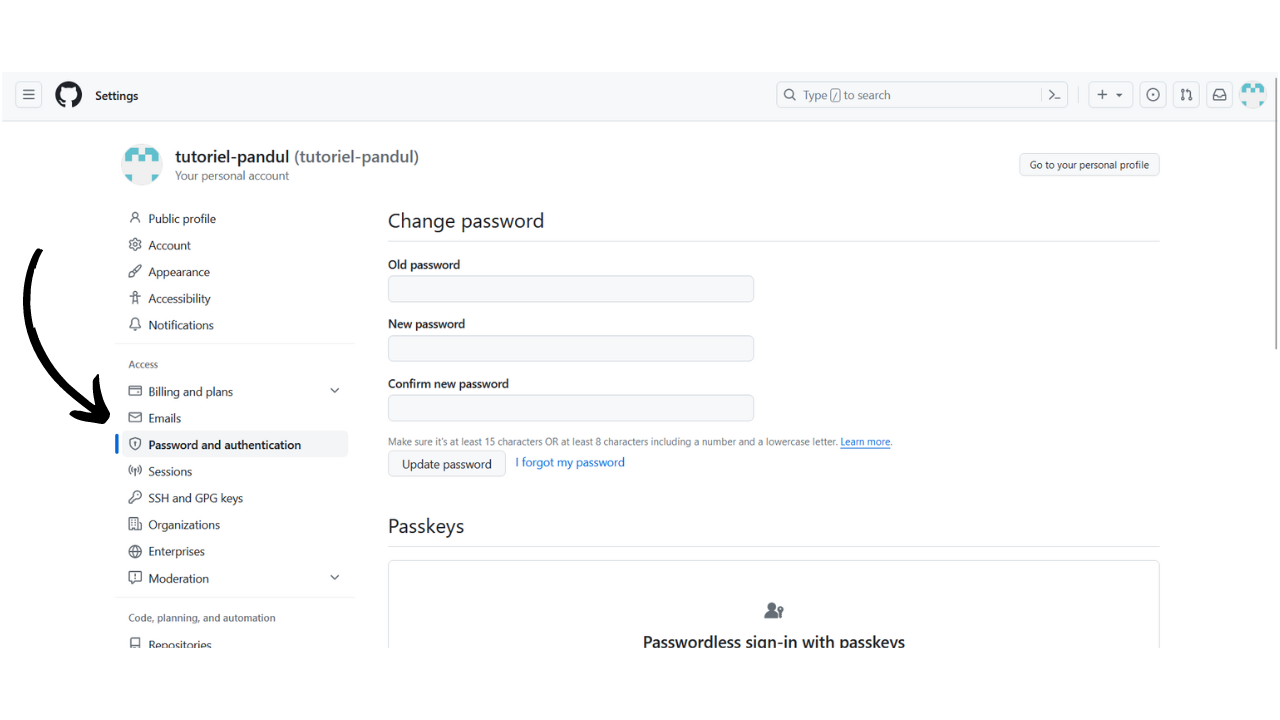The height and width of the screenshot is (720, 1280).
Task: Click inside the Old password field
Action: pos(570,288)
